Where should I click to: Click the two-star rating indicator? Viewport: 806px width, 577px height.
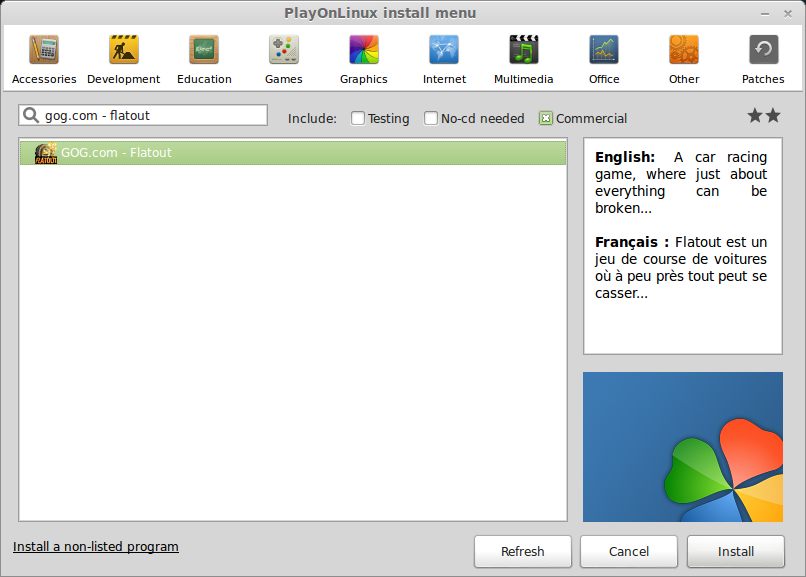764,116
